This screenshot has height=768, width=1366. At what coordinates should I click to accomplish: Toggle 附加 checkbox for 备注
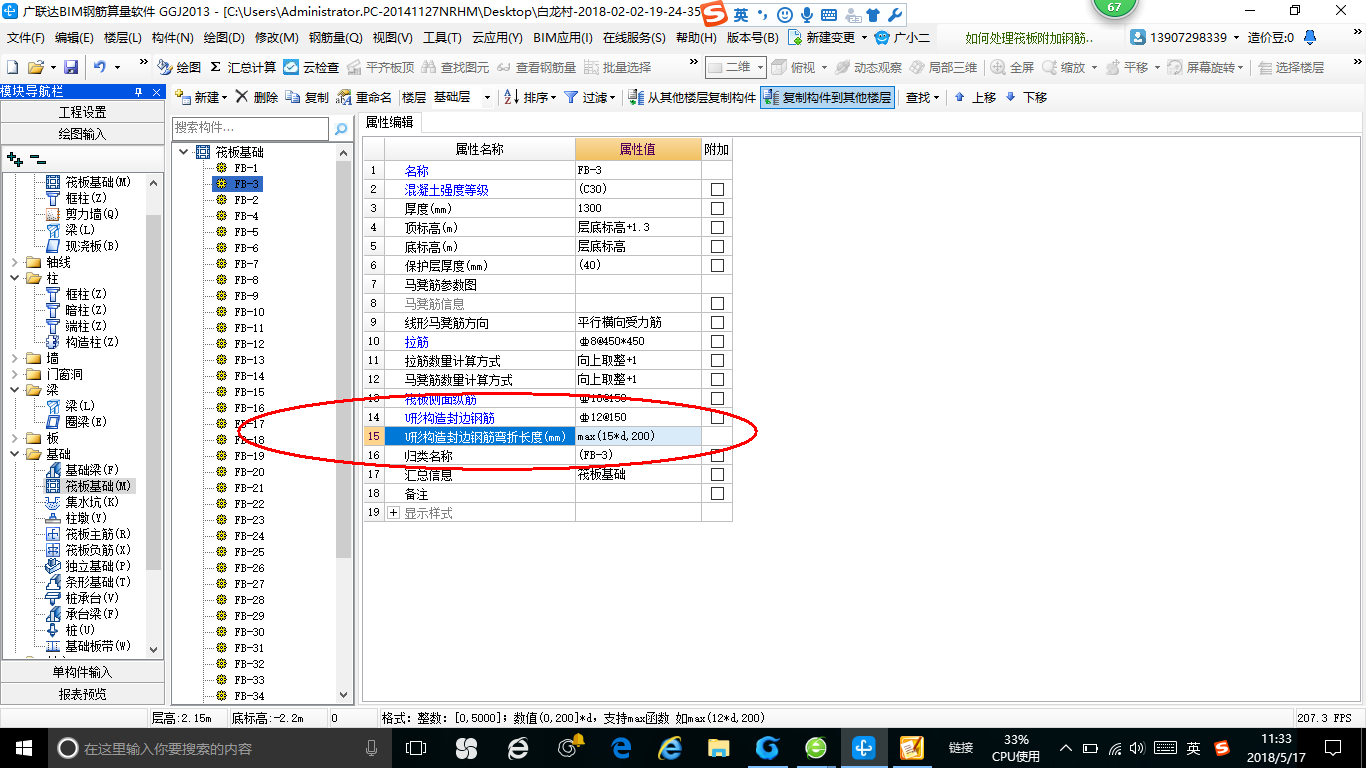[717, 493]
